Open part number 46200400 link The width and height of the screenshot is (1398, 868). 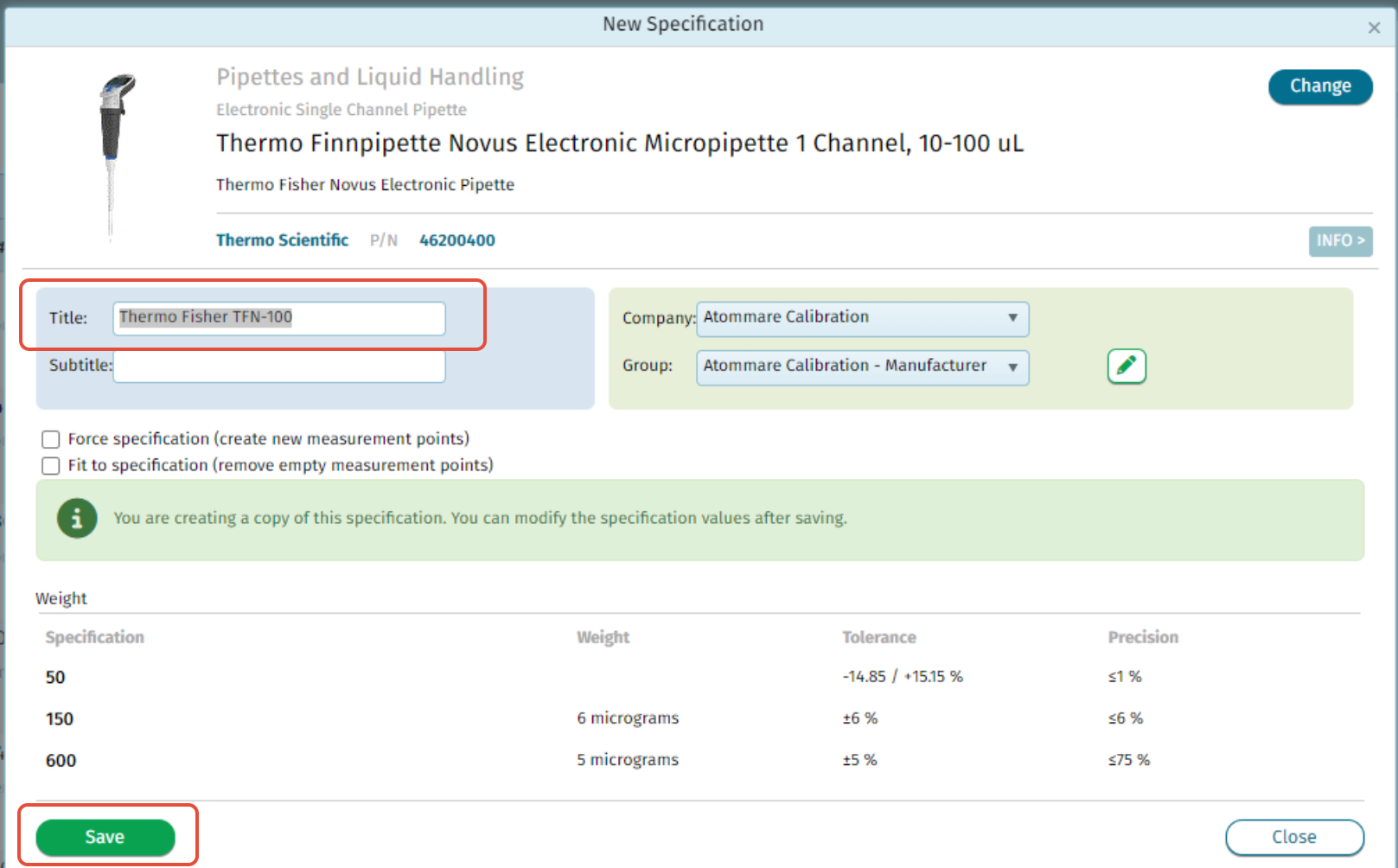coord(457,240)
